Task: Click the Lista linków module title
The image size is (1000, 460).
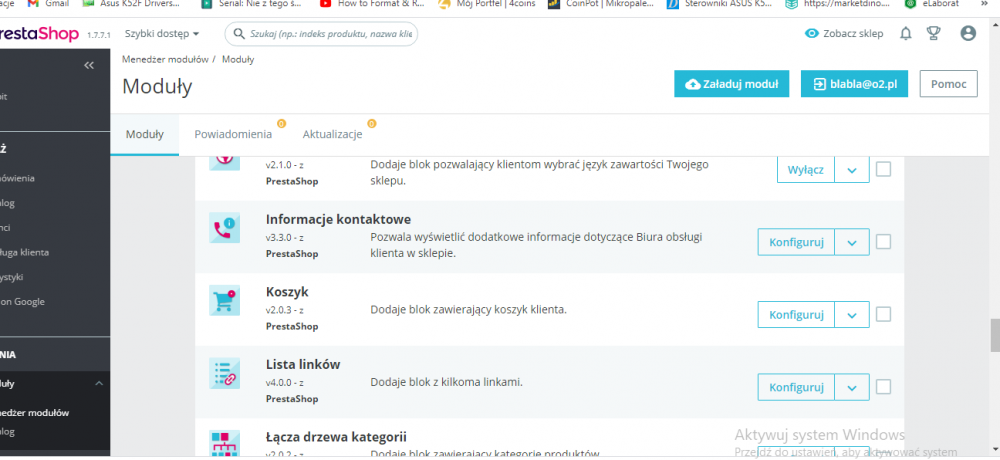Action: point(303,365)
